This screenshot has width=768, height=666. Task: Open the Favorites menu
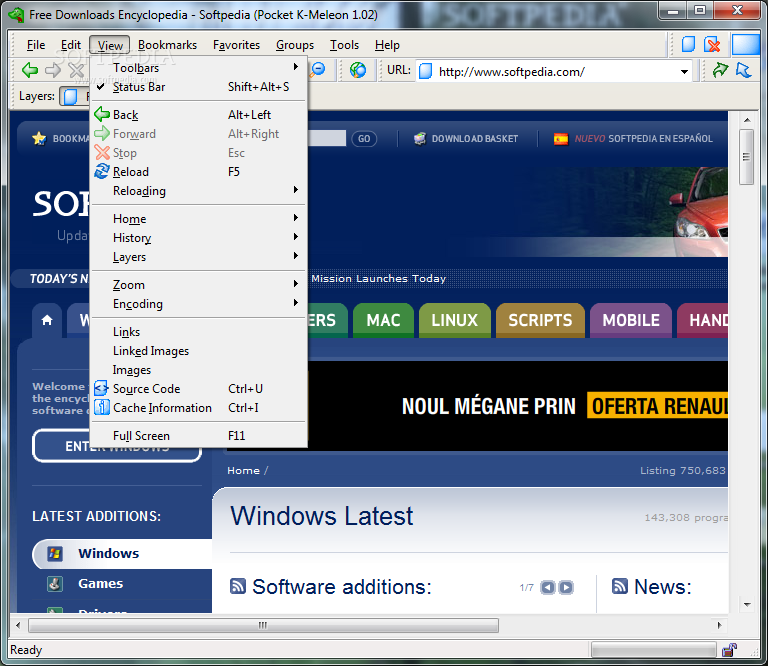[237, 45]
